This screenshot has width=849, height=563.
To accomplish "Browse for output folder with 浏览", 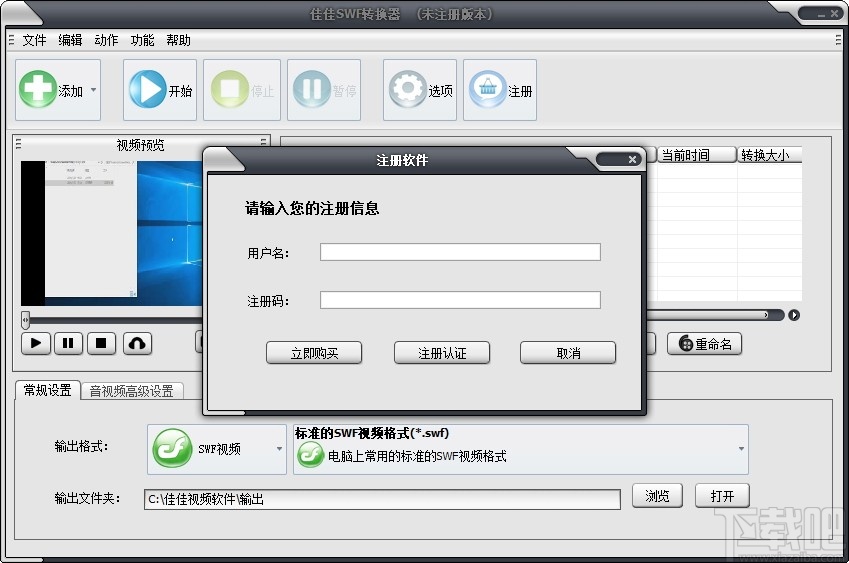I will pos(657,496).
